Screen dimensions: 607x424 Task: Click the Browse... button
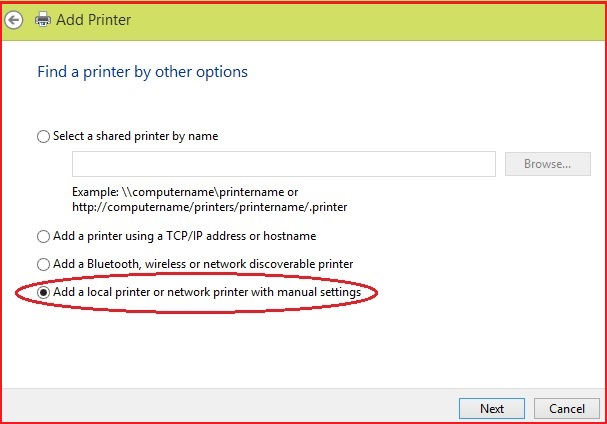click(548, 164)
